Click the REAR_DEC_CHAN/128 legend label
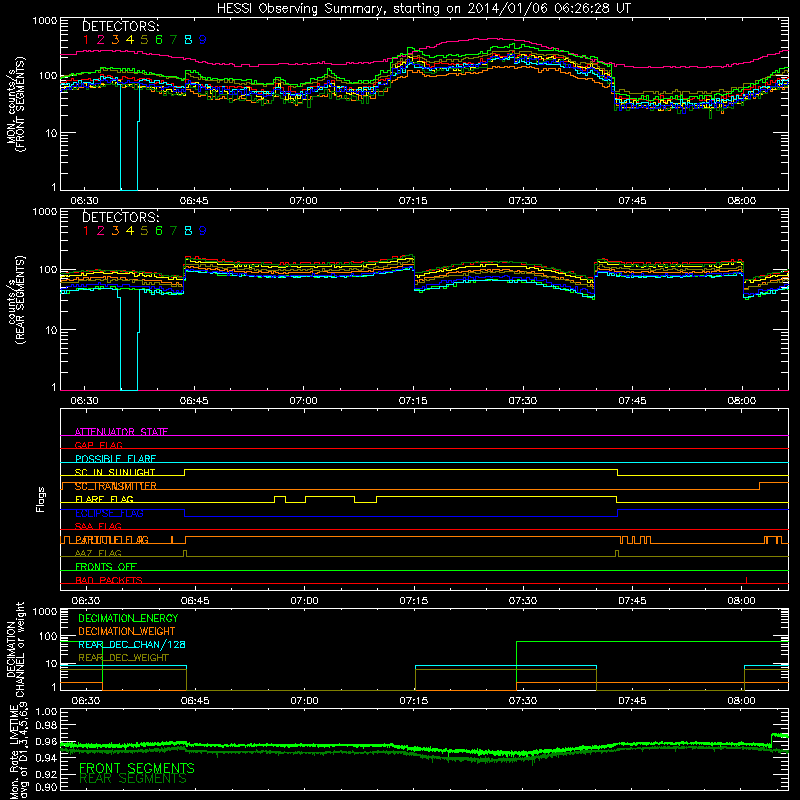Screen dimensions: 800x800 click(132, 644)
